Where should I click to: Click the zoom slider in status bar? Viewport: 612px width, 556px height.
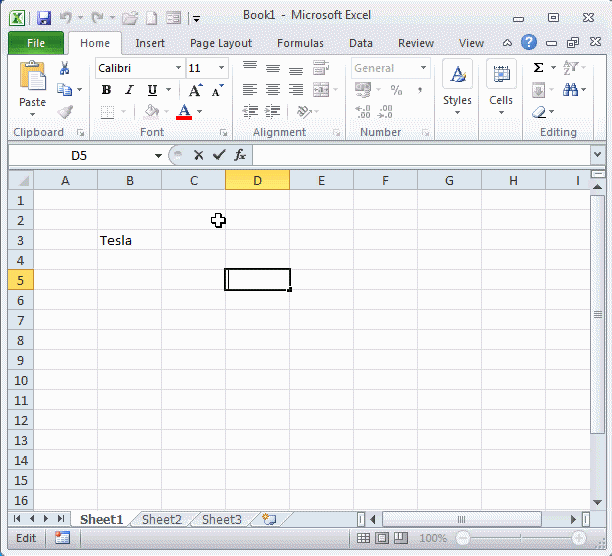pos(520,538)
